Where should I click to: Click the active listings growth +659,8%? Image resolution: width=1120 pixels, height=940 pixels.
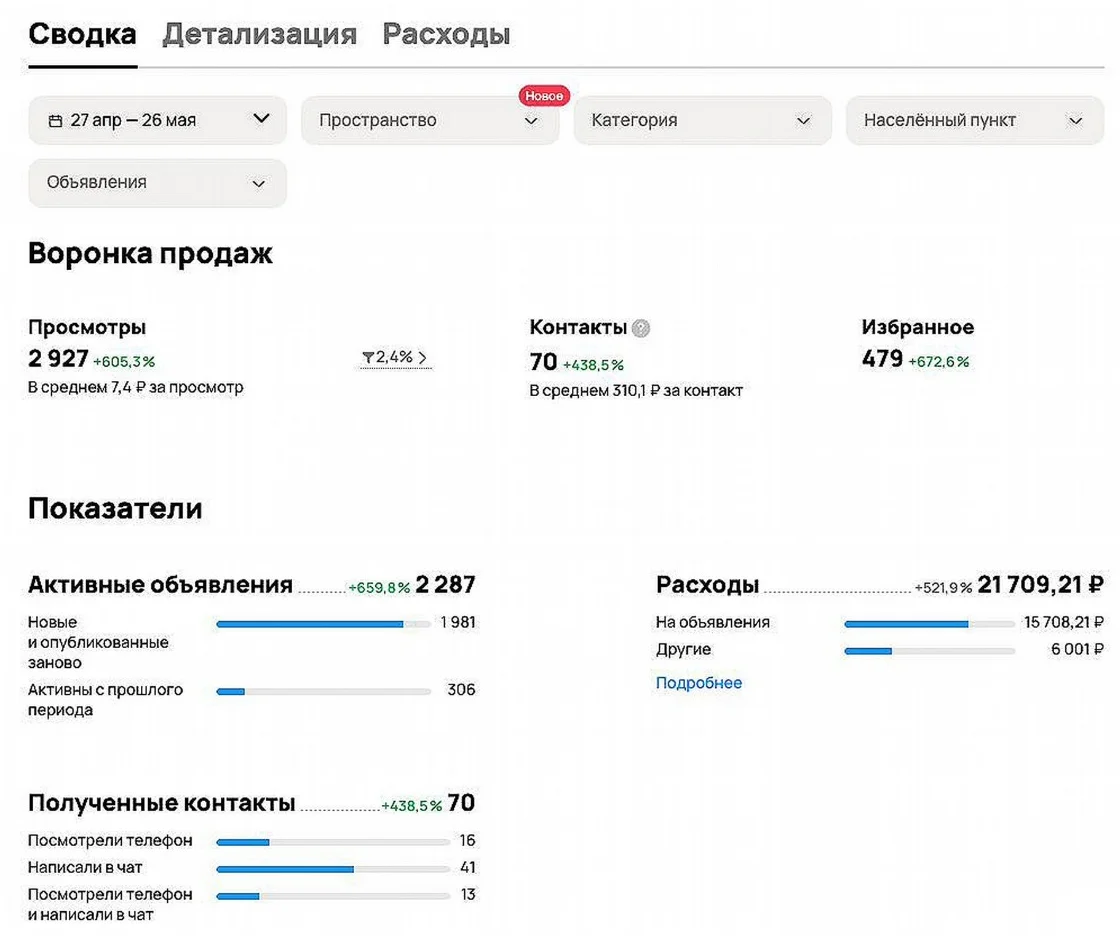[379, 588]
